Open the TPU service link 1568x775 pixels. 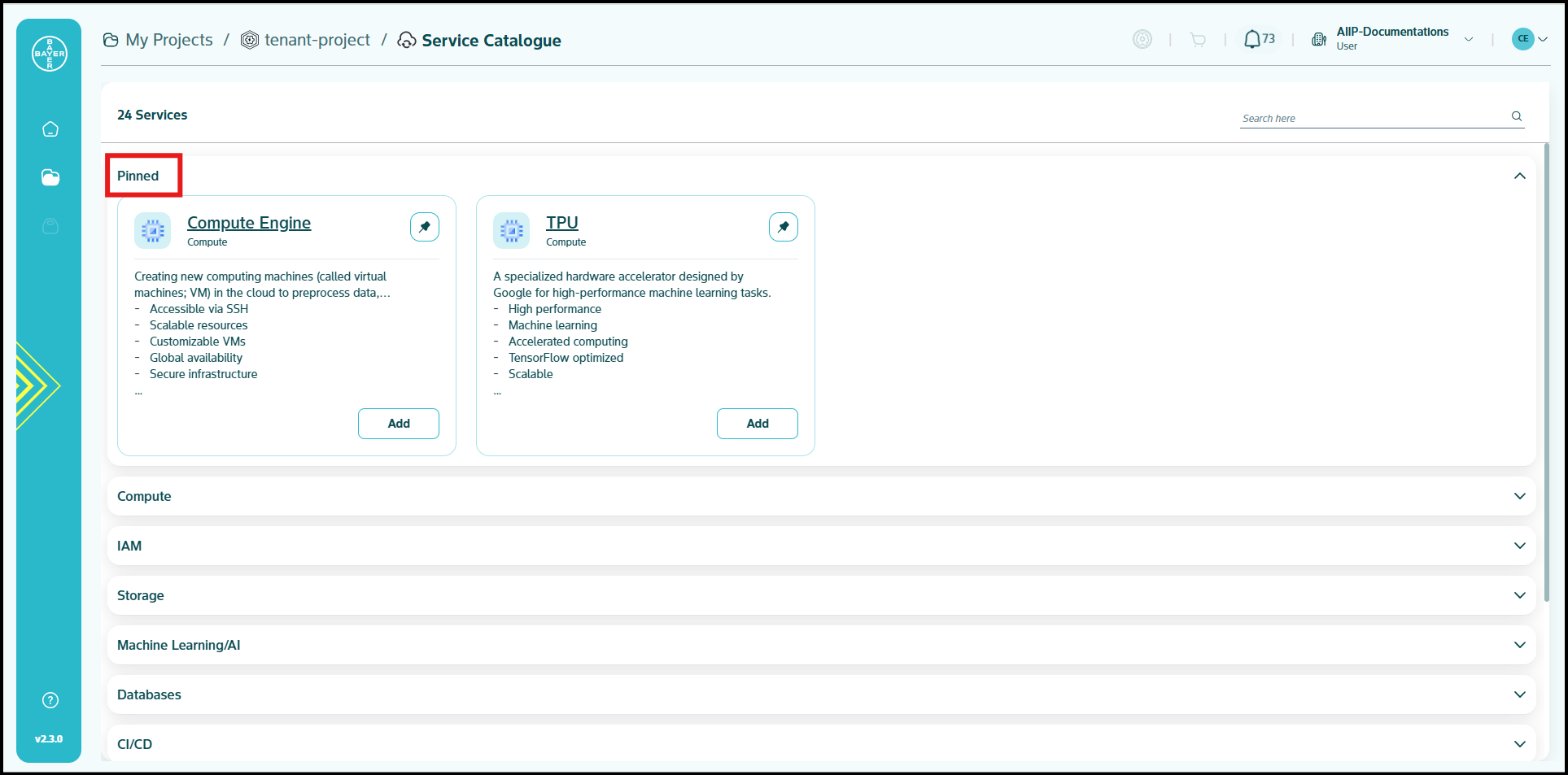(561, 223)
